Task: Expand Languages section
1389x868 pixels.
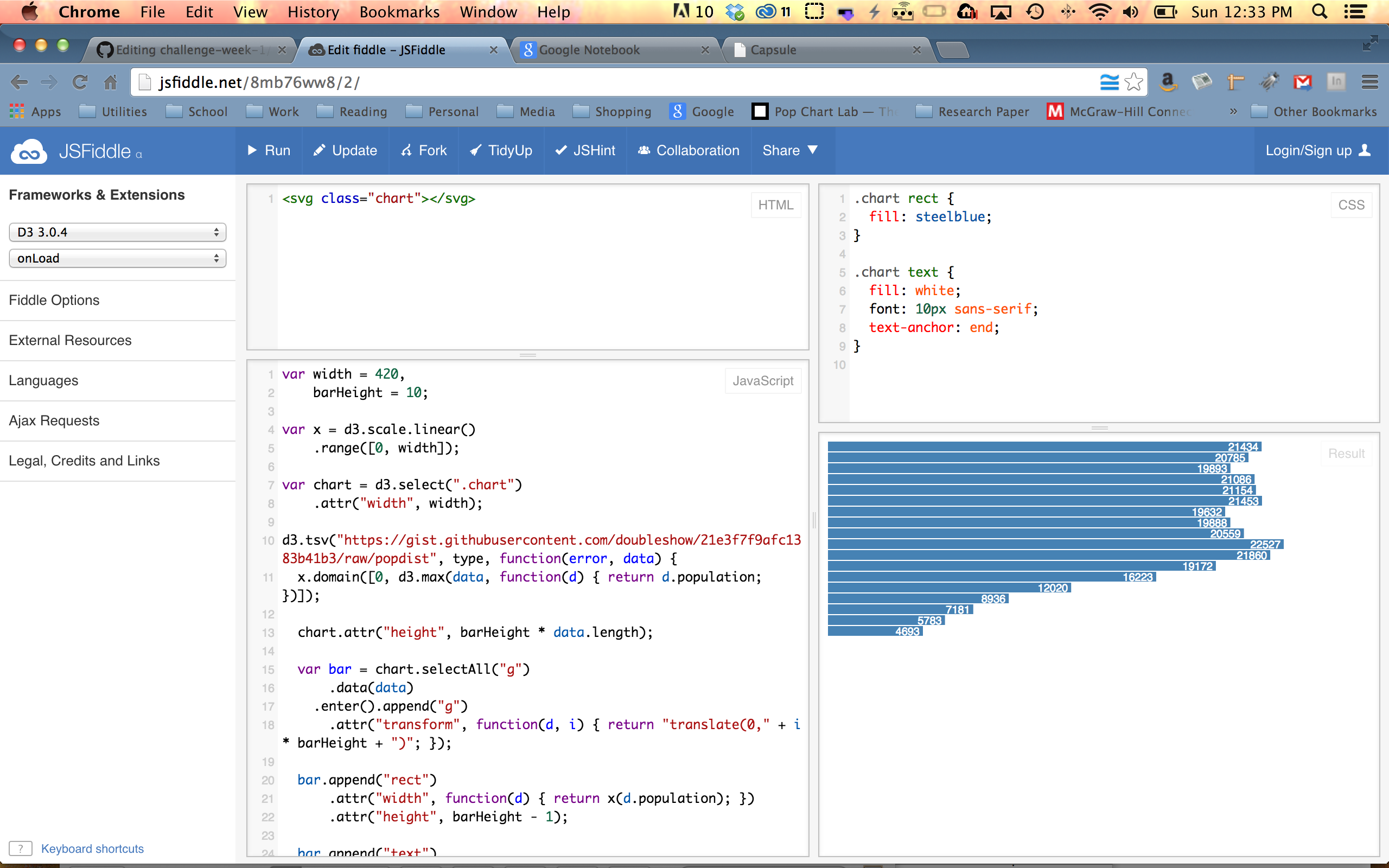Action: point(118,381)
